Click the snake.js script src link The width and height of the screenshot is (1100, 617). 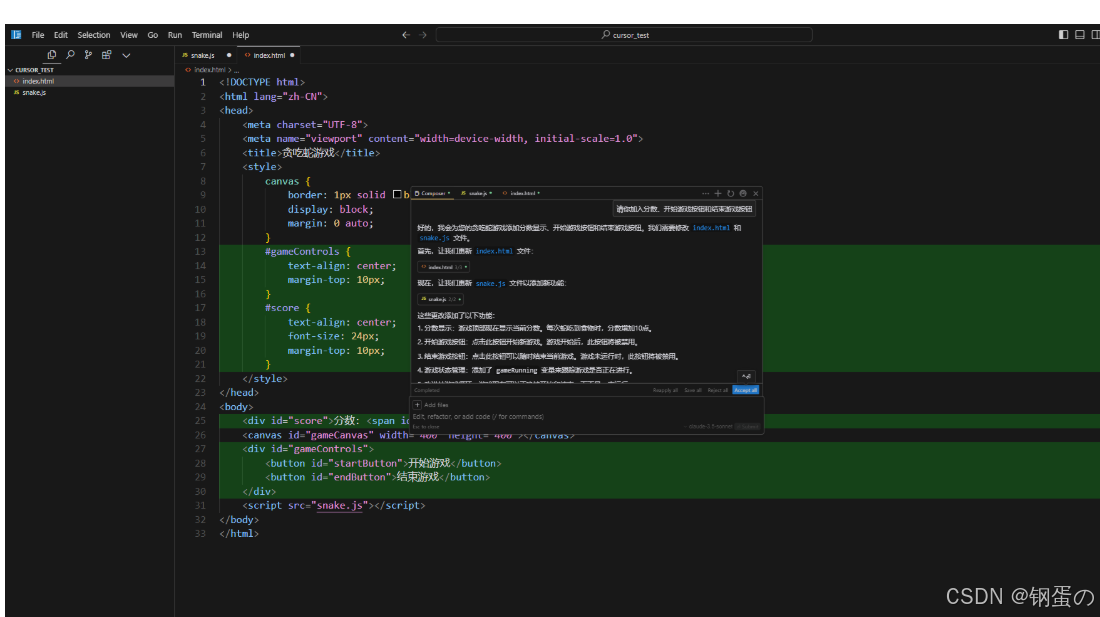click(340, 506)
